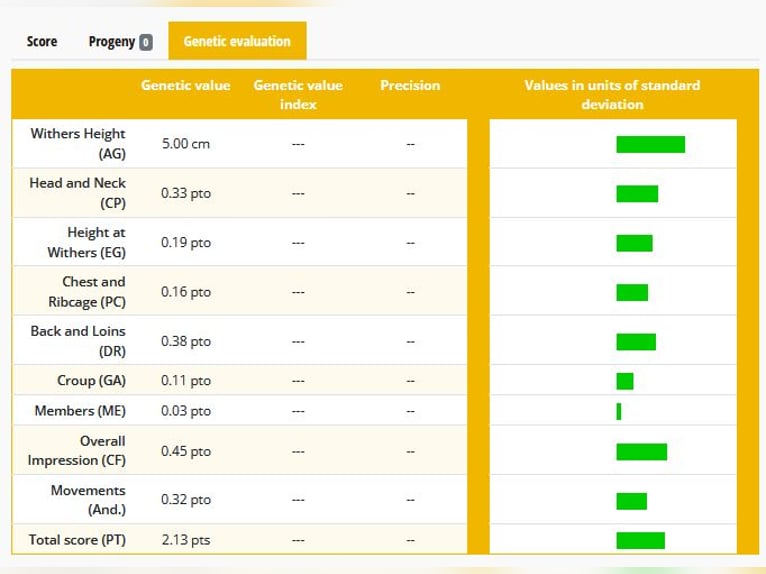The width and height of the screenshot is (766, 574).
Task: Click the Total score 2.13 pts value
Action: pyautogui.click(x=186, y=540)
